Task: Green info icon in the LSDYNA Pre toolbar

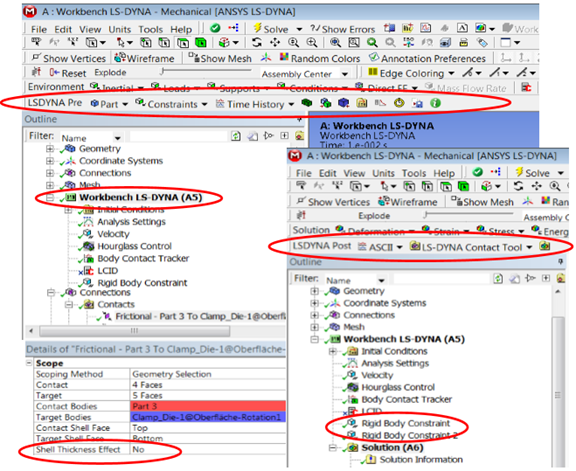Action: 435,103
